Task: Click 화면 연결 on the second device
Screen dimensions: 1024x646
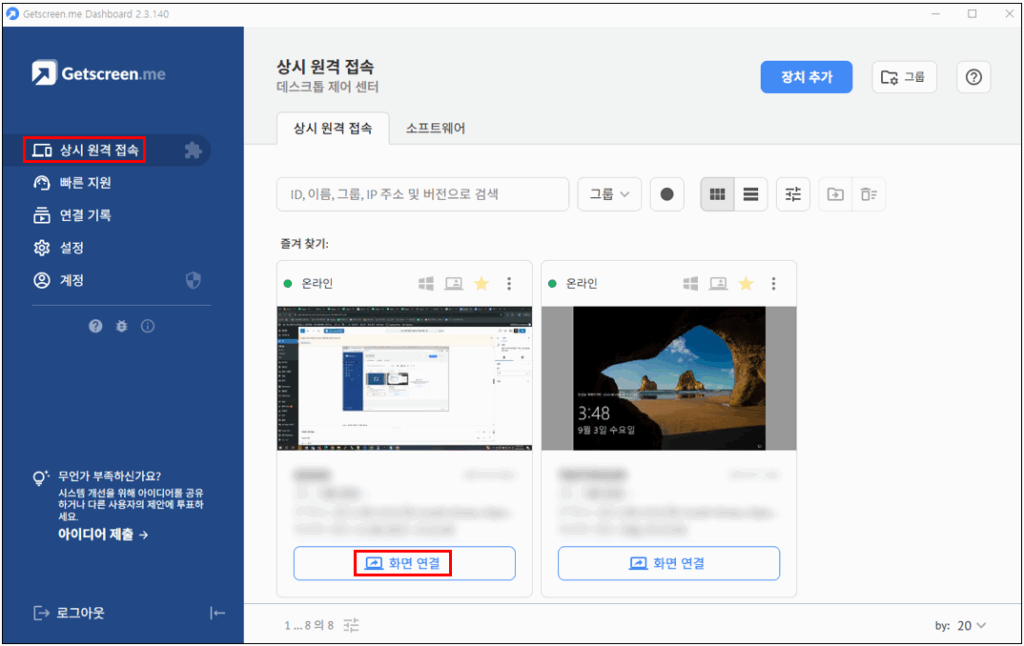Action: pos(668,563)
